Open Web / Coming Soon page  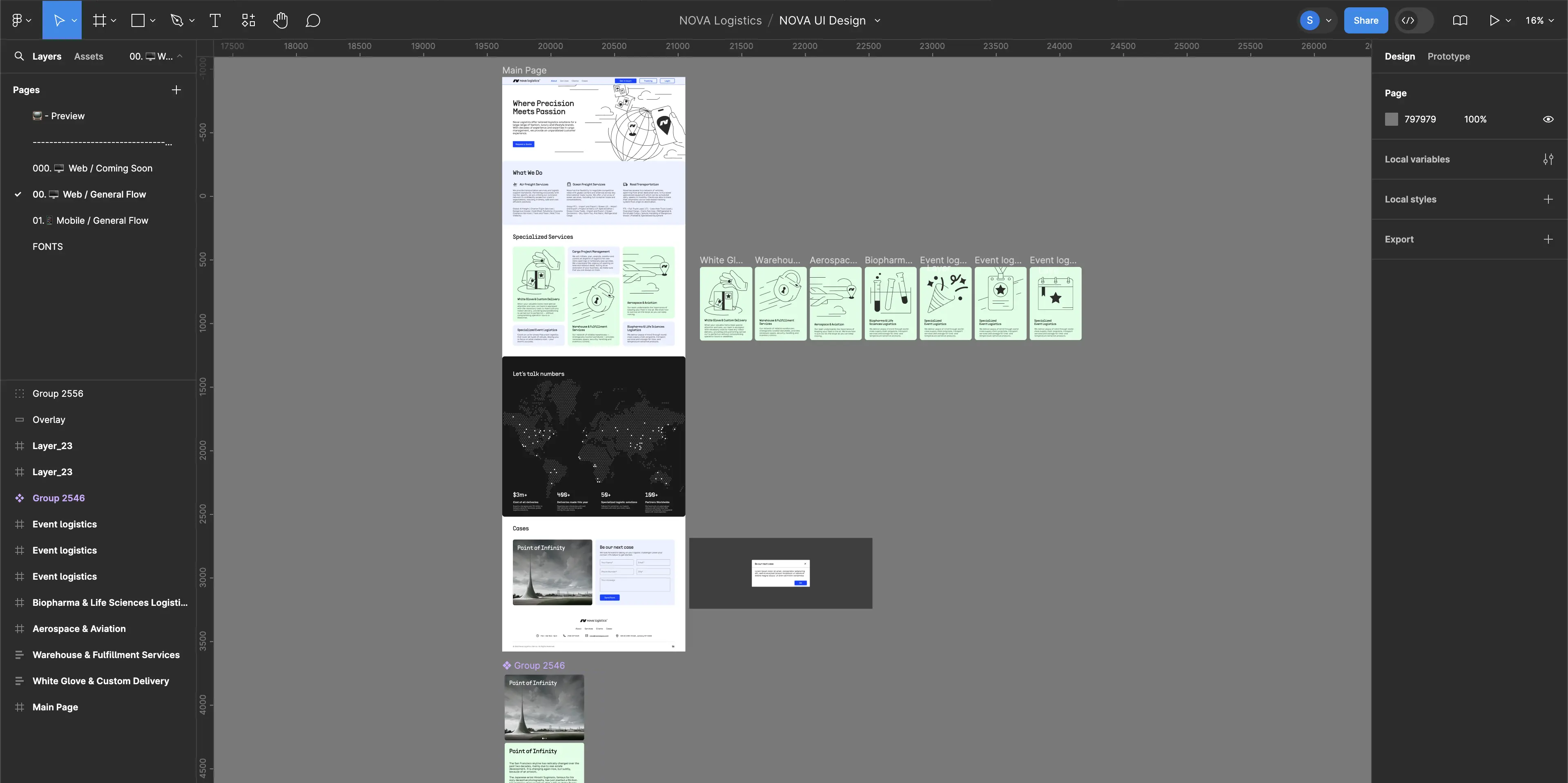[x=93, y=168]
